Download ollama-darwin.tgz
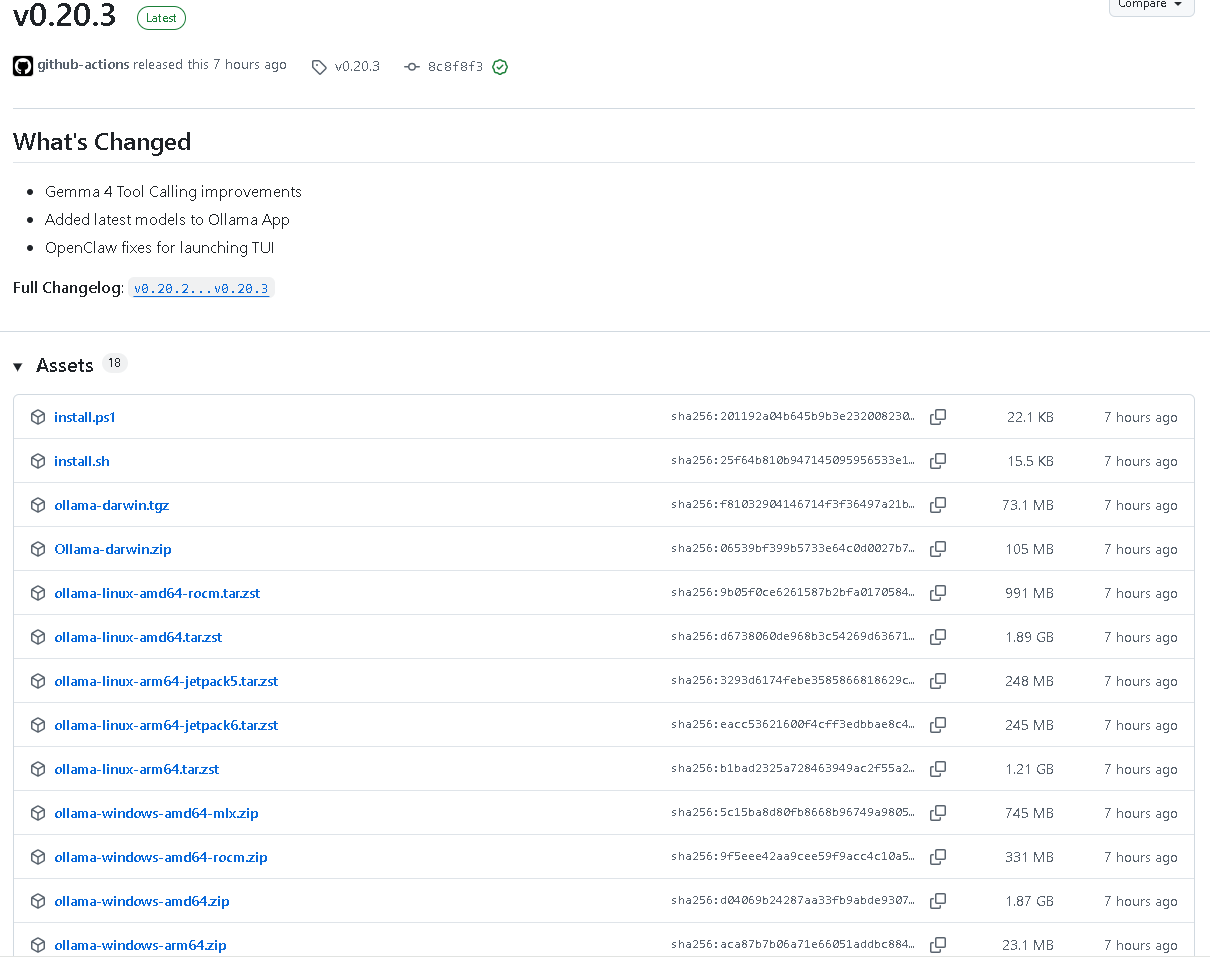This screenshot has height=957, width=1210. point(112,505)
